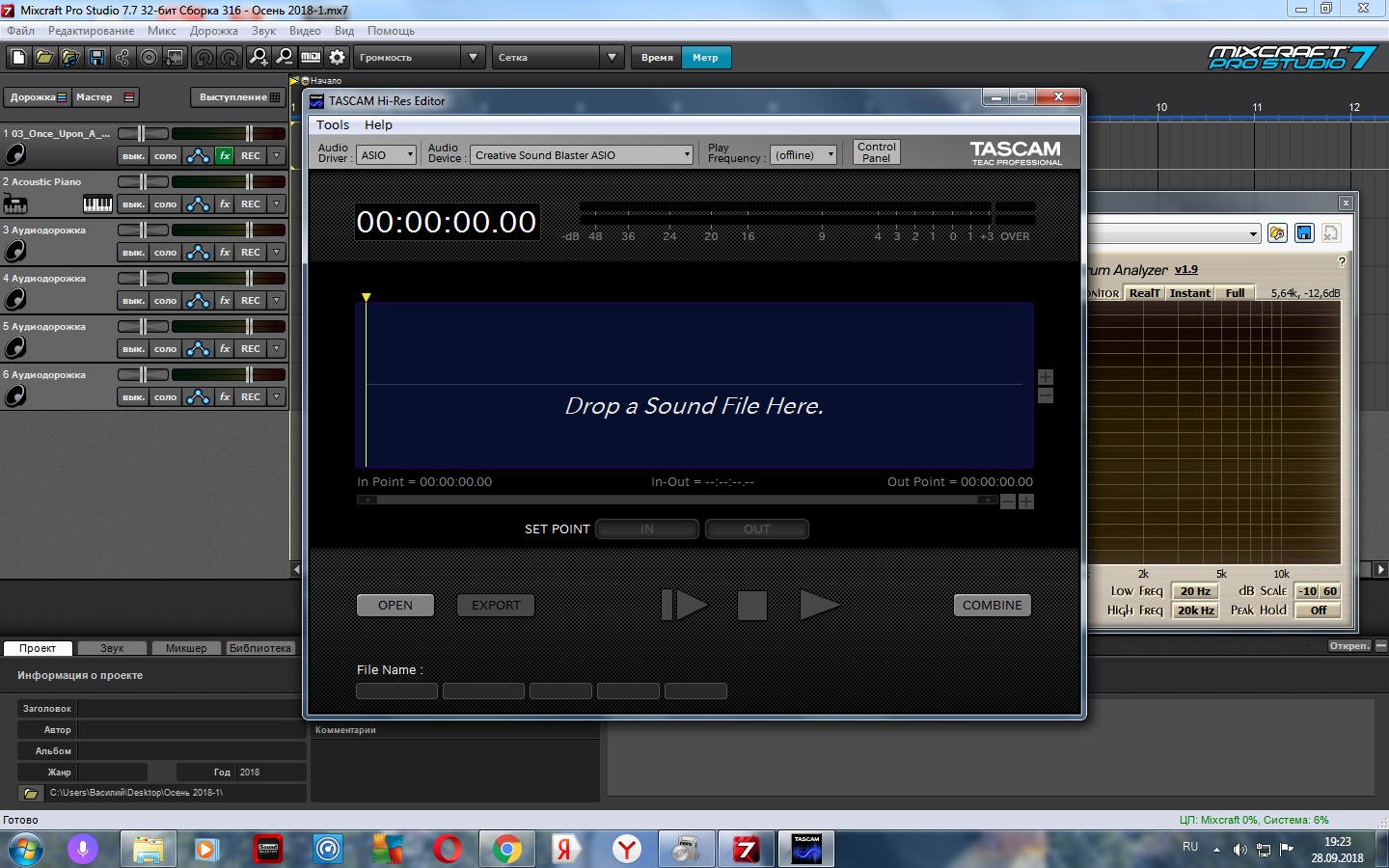Click the blue save preset icon in analyzer window
Viewport: 1389px width, 868px height.
pos(1304,233)
